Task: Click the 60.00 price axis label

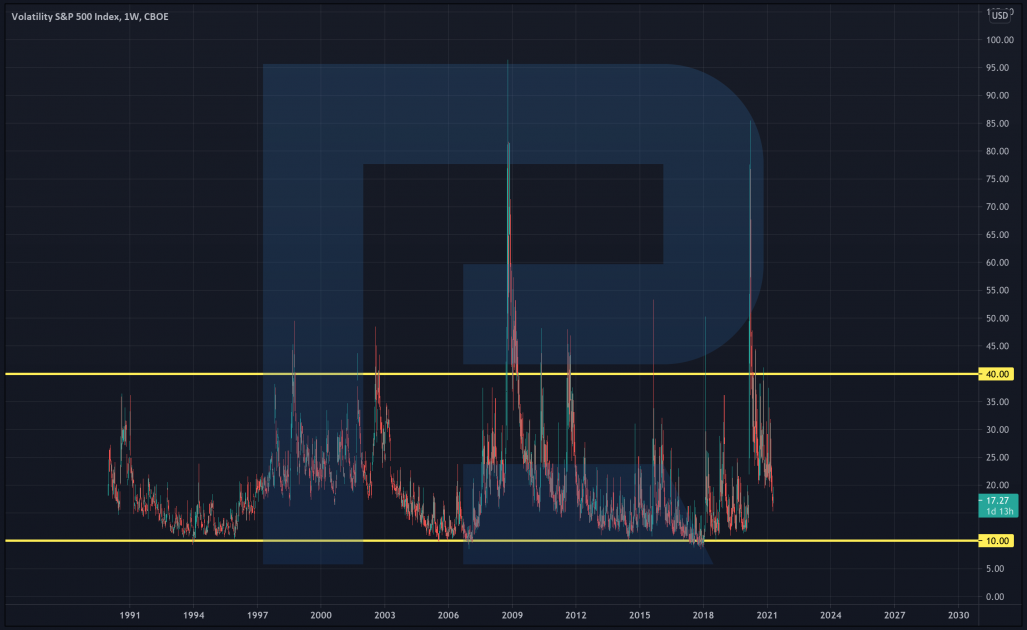Action: tap(998, 263)
